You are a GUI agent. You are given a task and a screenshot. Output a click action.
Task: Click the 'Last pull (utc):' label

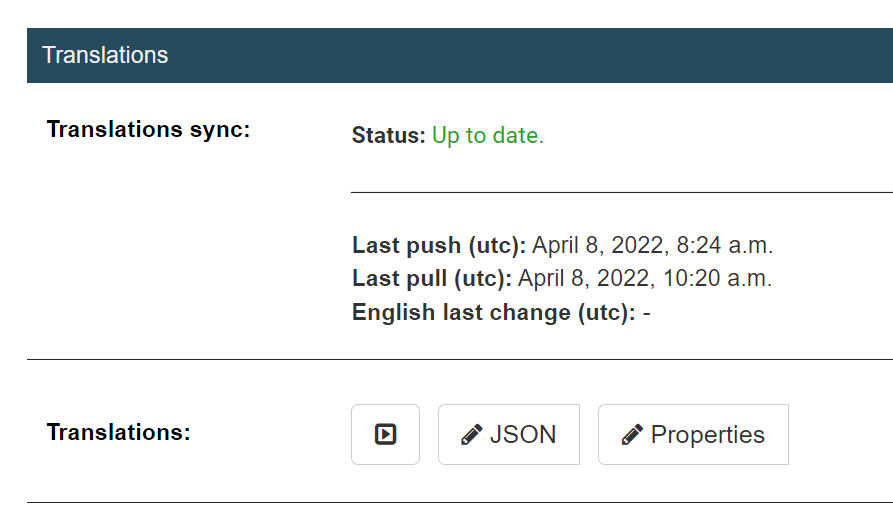[432, 278]
